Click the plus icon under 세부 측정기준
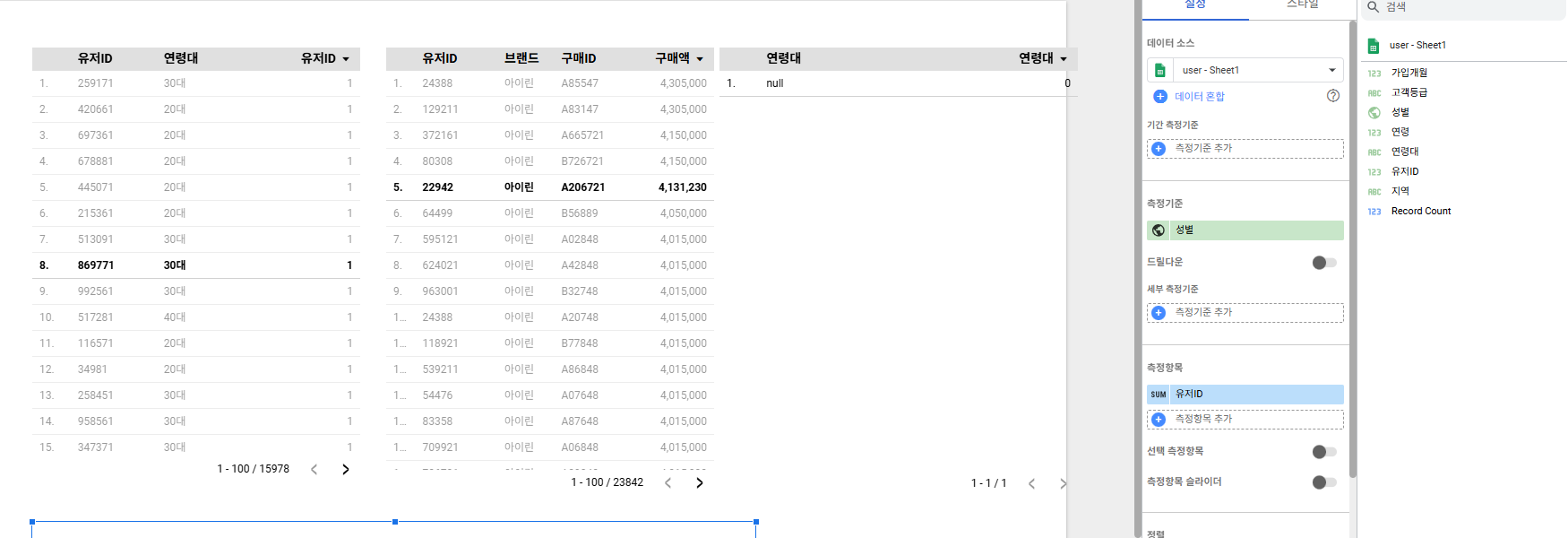This screenshot has width=1568, height=538. pos(1159,313)
